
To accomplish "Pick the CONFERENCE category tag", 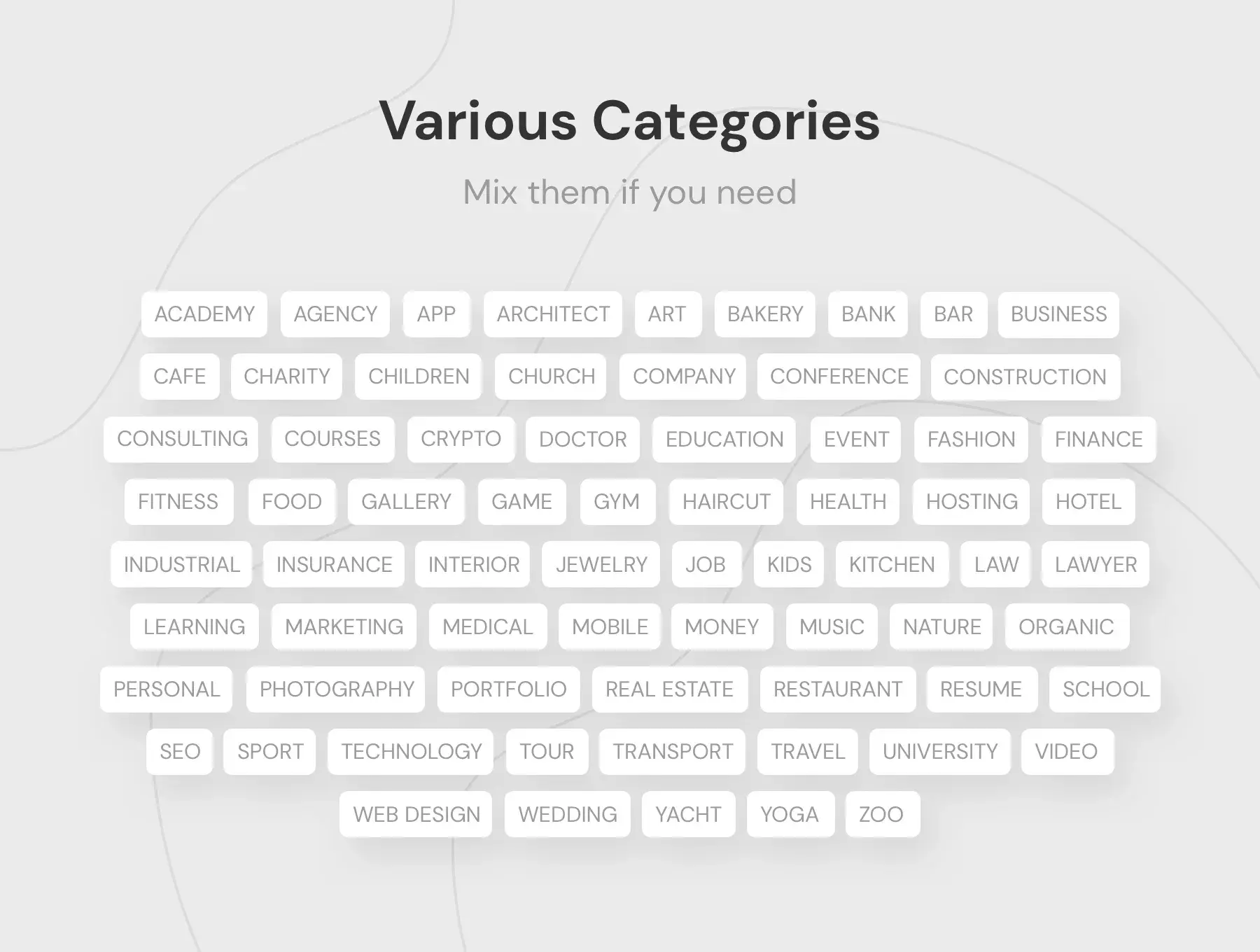I will [839, 377].
